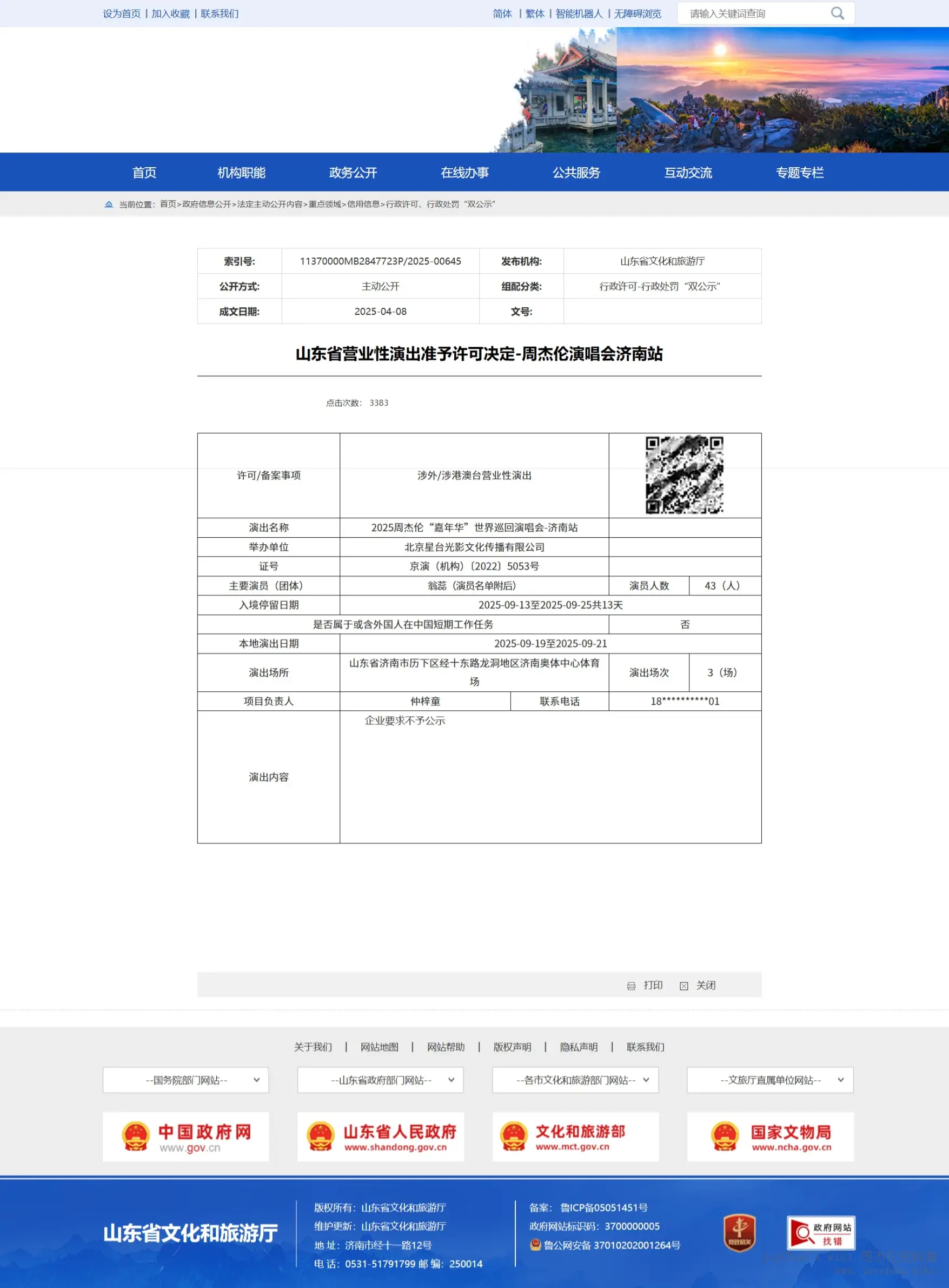
Task: Switch to 繁体 Chinese
Action: click(x=535, y=13)
